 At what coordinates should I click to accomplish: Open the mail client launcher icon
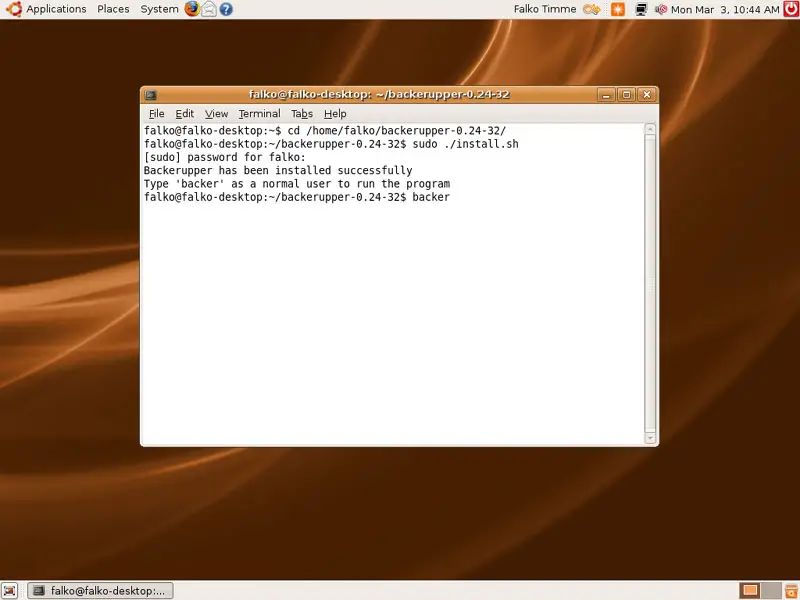[209, 9]
